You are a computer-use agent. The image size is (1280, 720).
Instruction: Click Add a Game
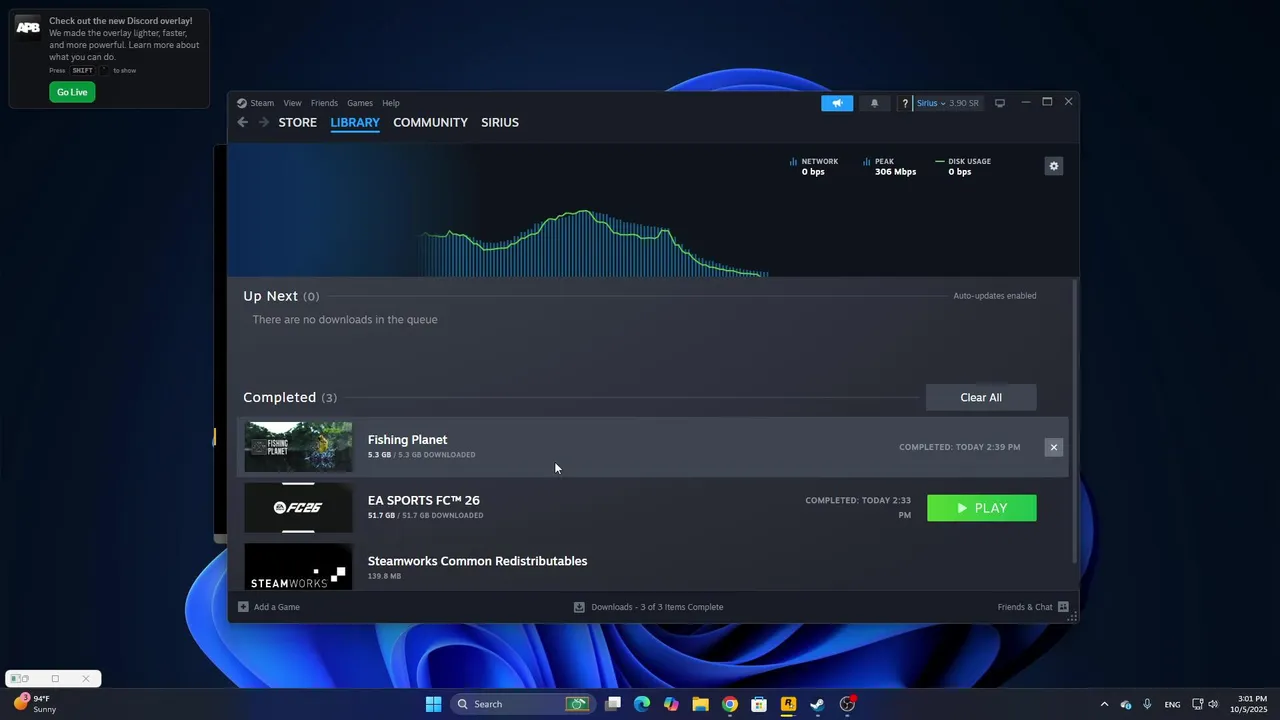(x=269, y=607)
